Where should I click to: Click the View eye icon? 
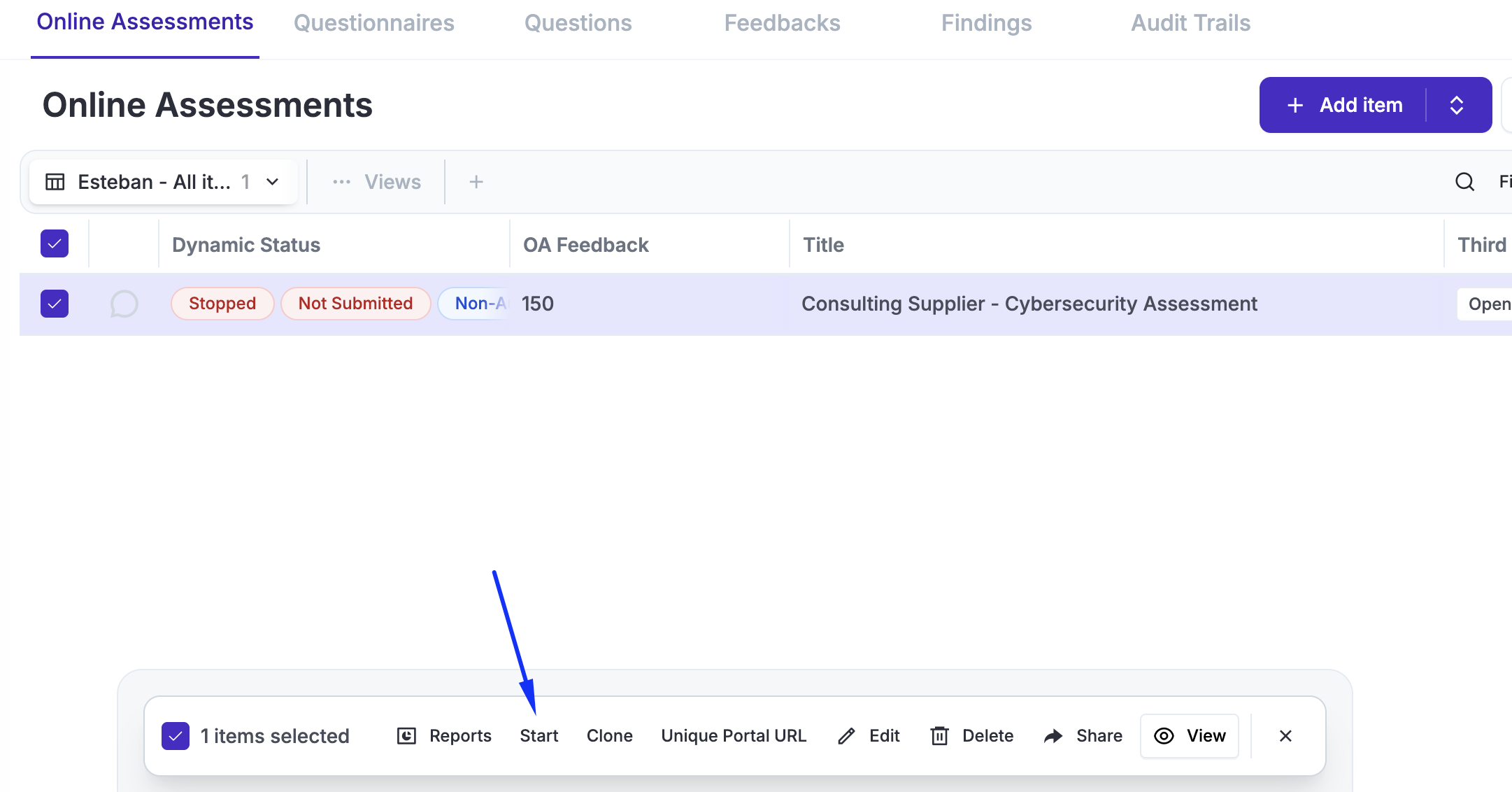coord(1164,736)
